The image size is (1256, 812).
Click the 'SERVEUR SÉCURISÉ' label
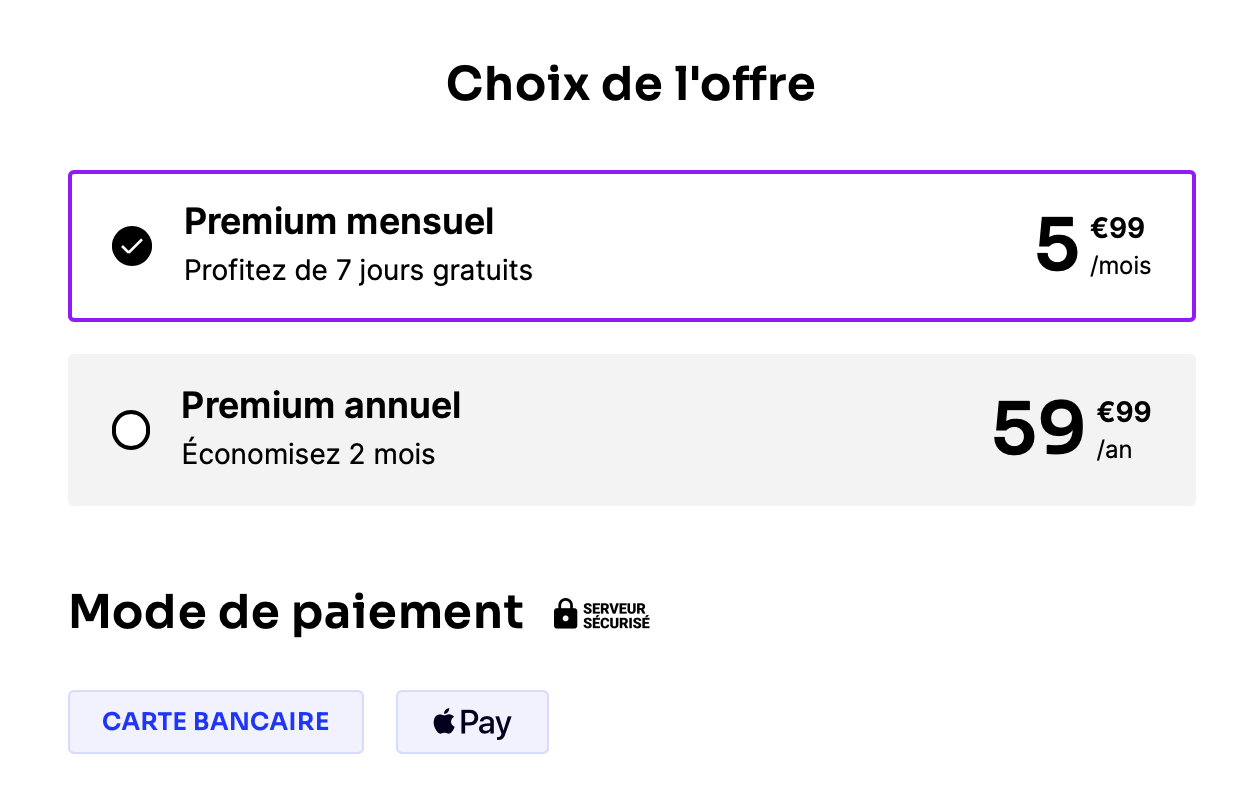click(616, 615)
